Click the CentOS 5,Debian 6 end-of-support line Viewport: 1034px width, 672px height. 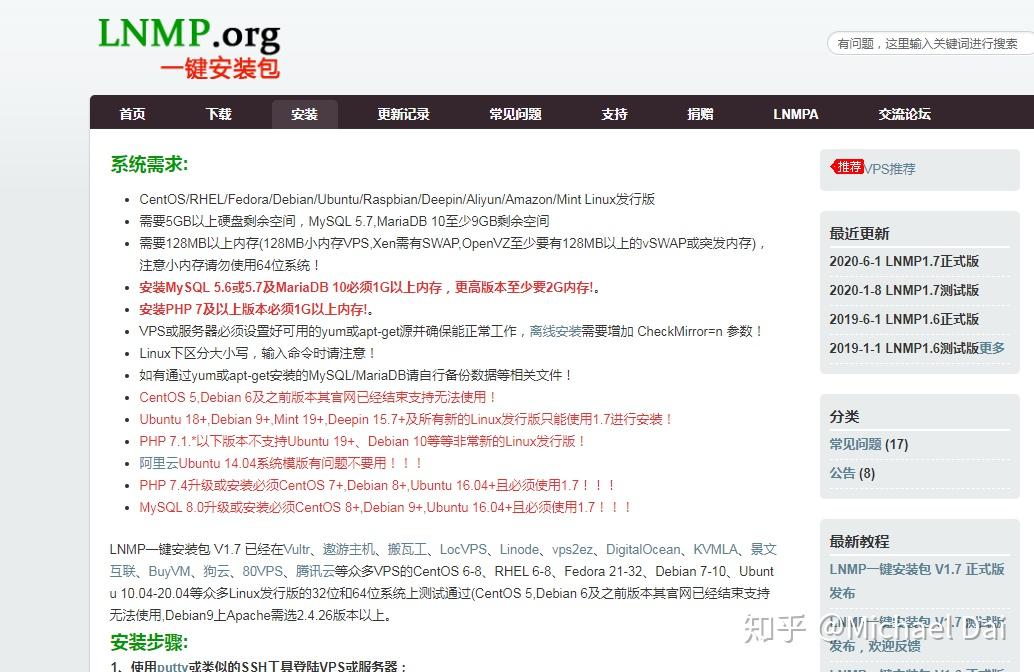click(x=317, y=397)
